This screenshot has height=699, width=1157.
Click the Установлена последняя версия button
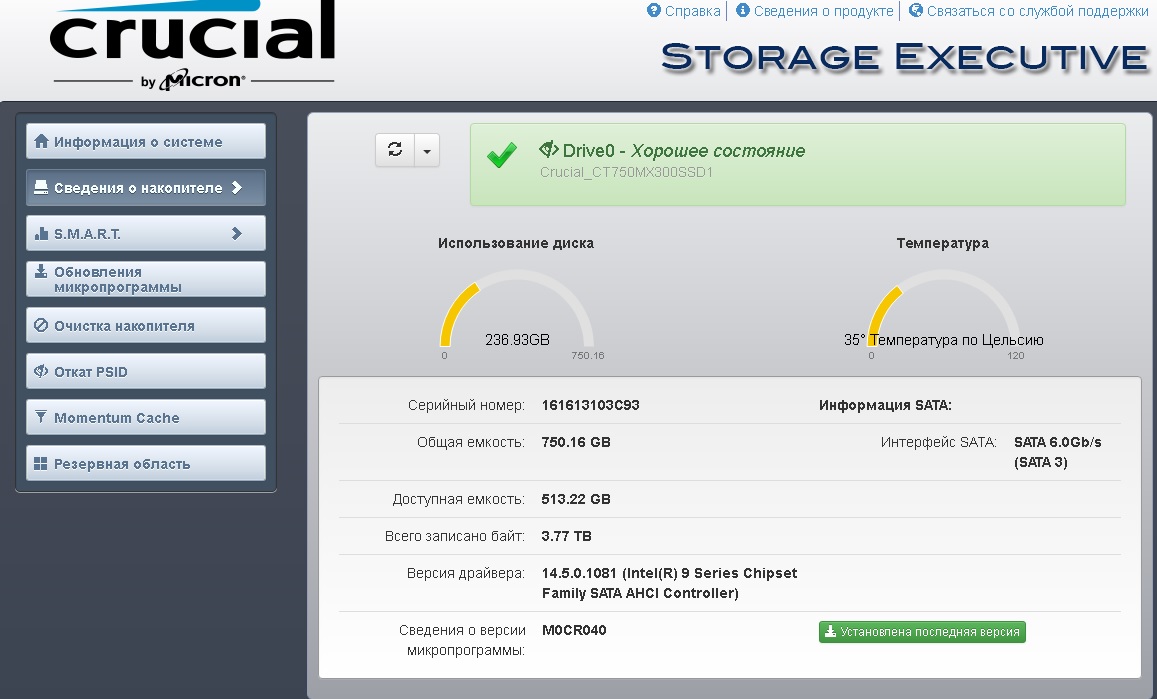point(922,632)
